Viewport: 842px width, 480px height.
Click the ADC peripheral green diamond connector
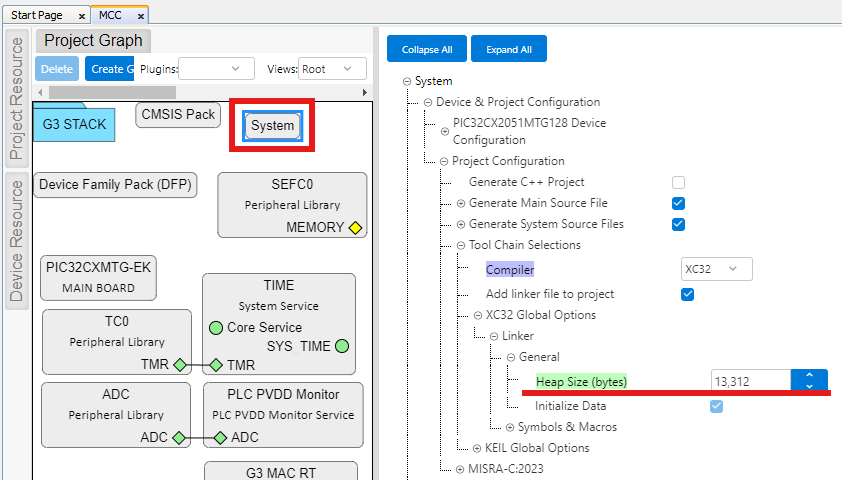[178, 437]
